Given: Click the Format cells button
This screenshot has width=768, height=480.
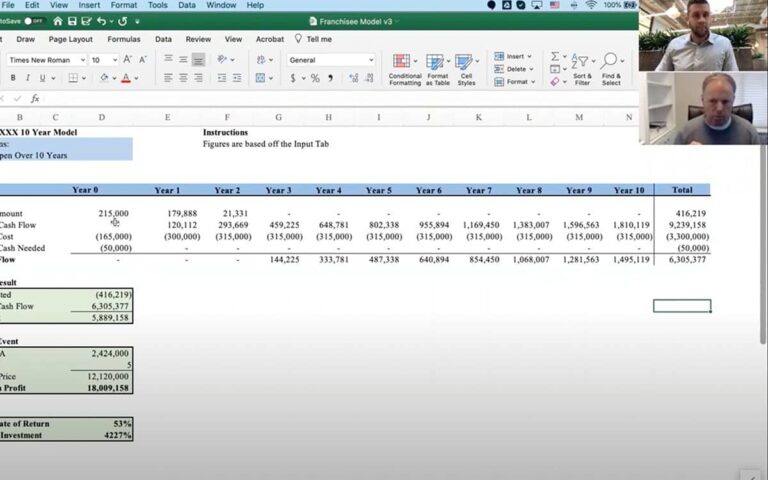Looking at the screenshot, I should (x=514, y=82).
